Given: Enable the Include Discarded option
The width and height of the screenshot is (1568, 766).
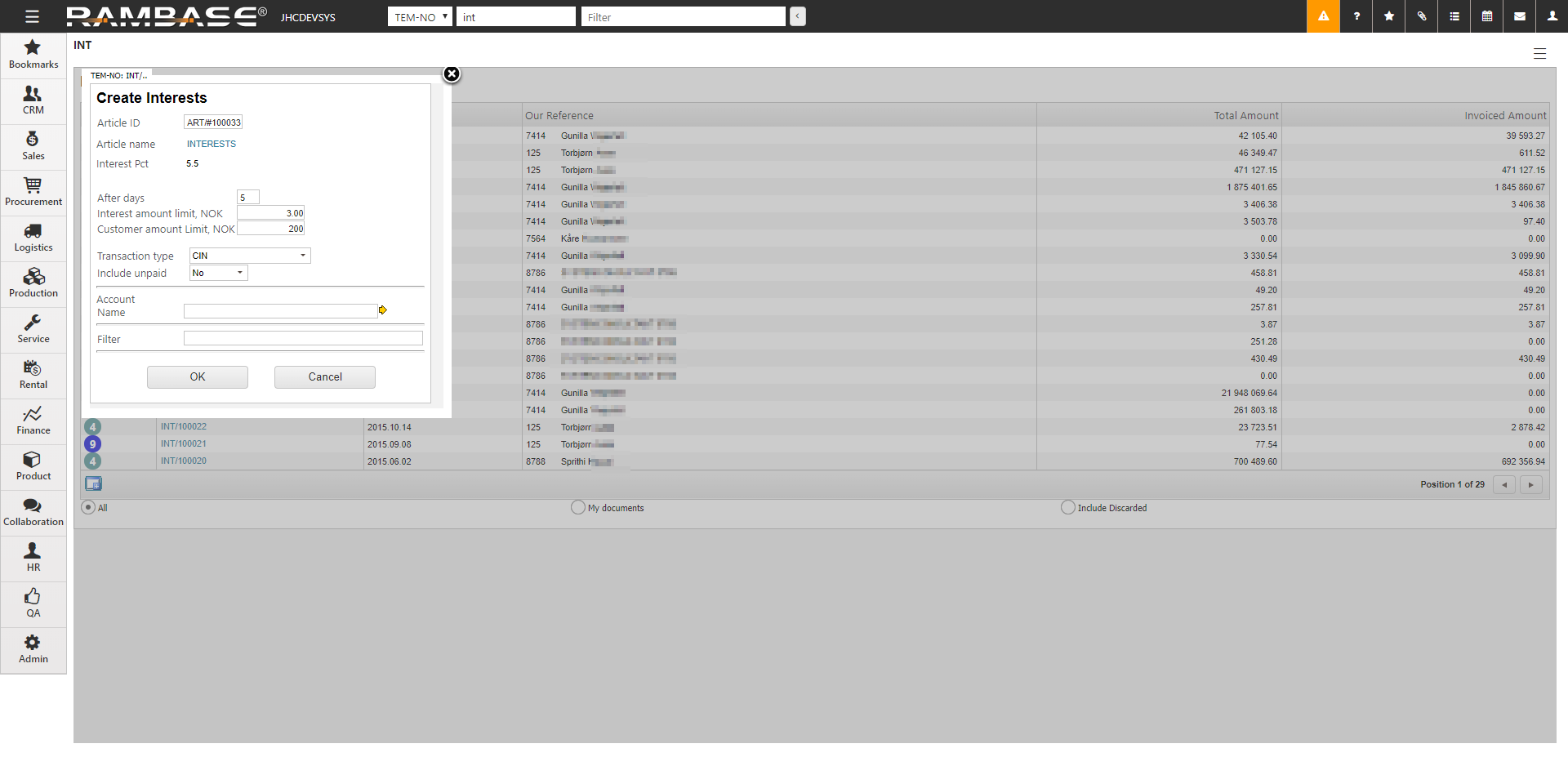Looking at the screenshot, I should click(1067, 507).
